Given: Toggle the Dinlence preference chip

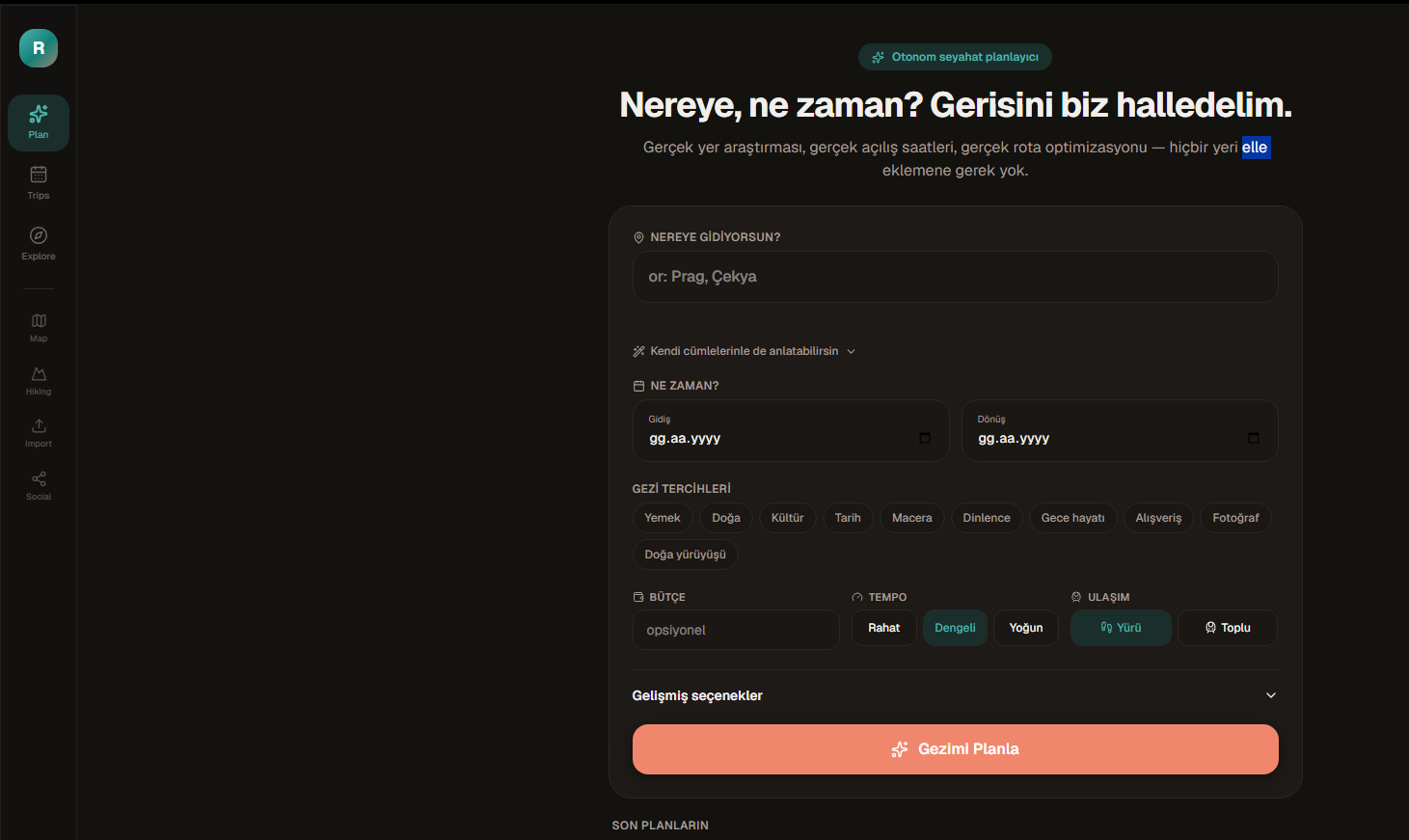Looking at the screenshot, I should click(987, 518).
